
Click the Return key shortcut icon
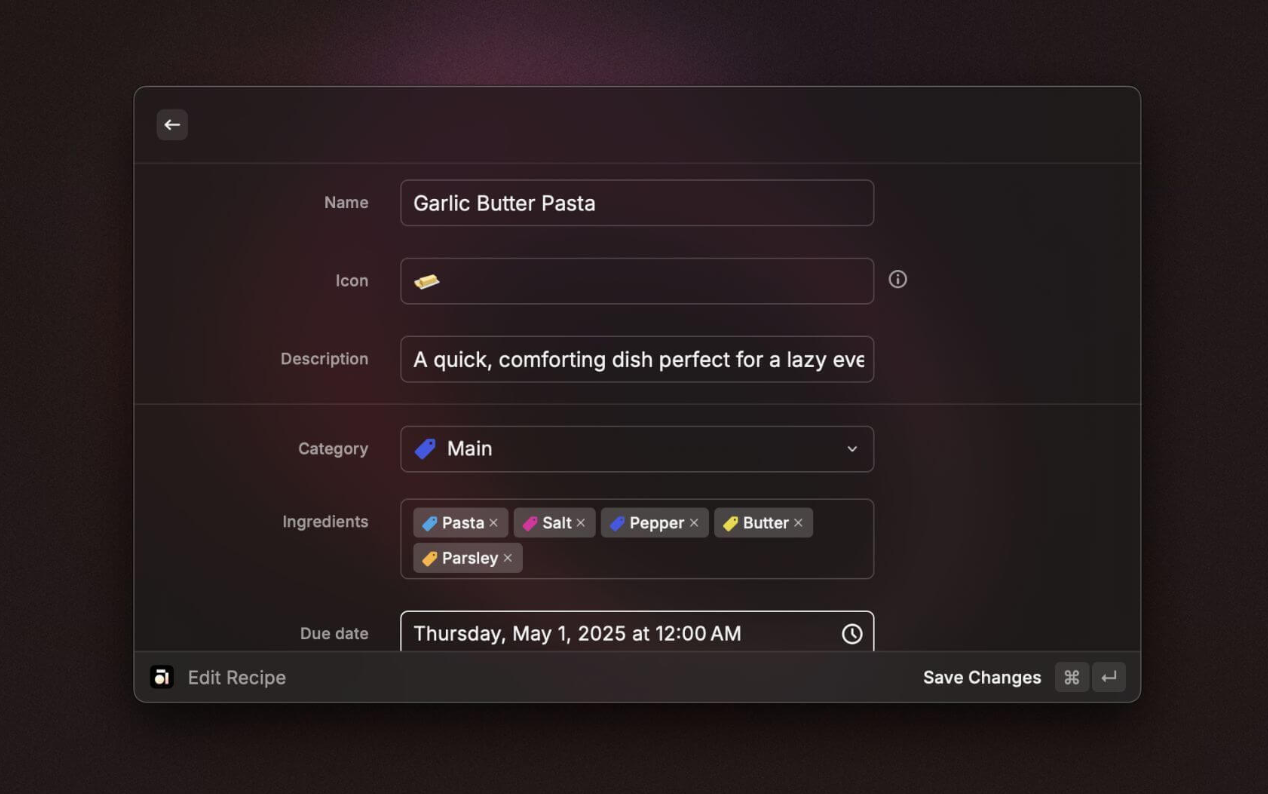(x=1109, y=677)
